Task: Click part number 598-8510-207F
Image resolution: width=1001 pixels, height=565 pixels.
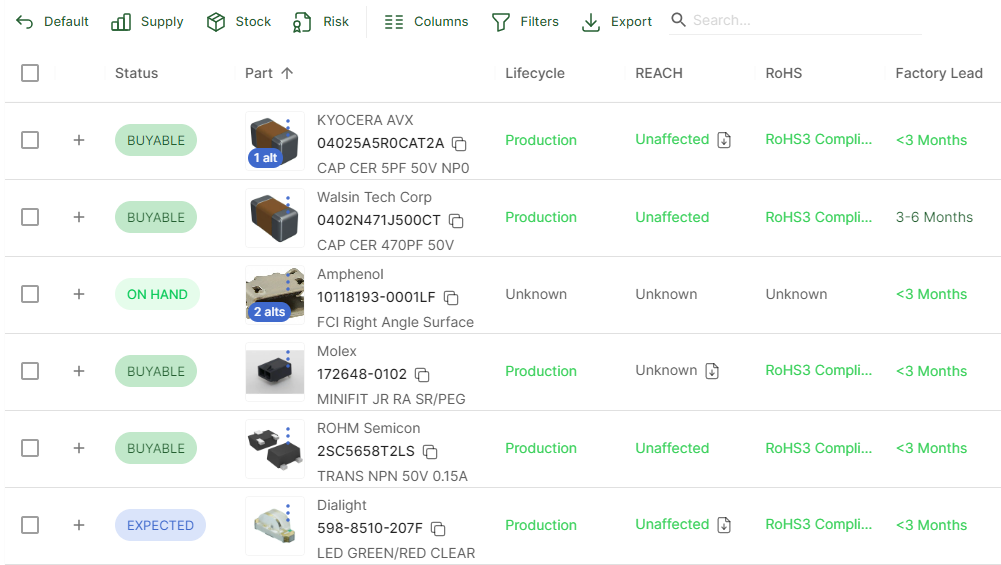Action: click(370, 528)
